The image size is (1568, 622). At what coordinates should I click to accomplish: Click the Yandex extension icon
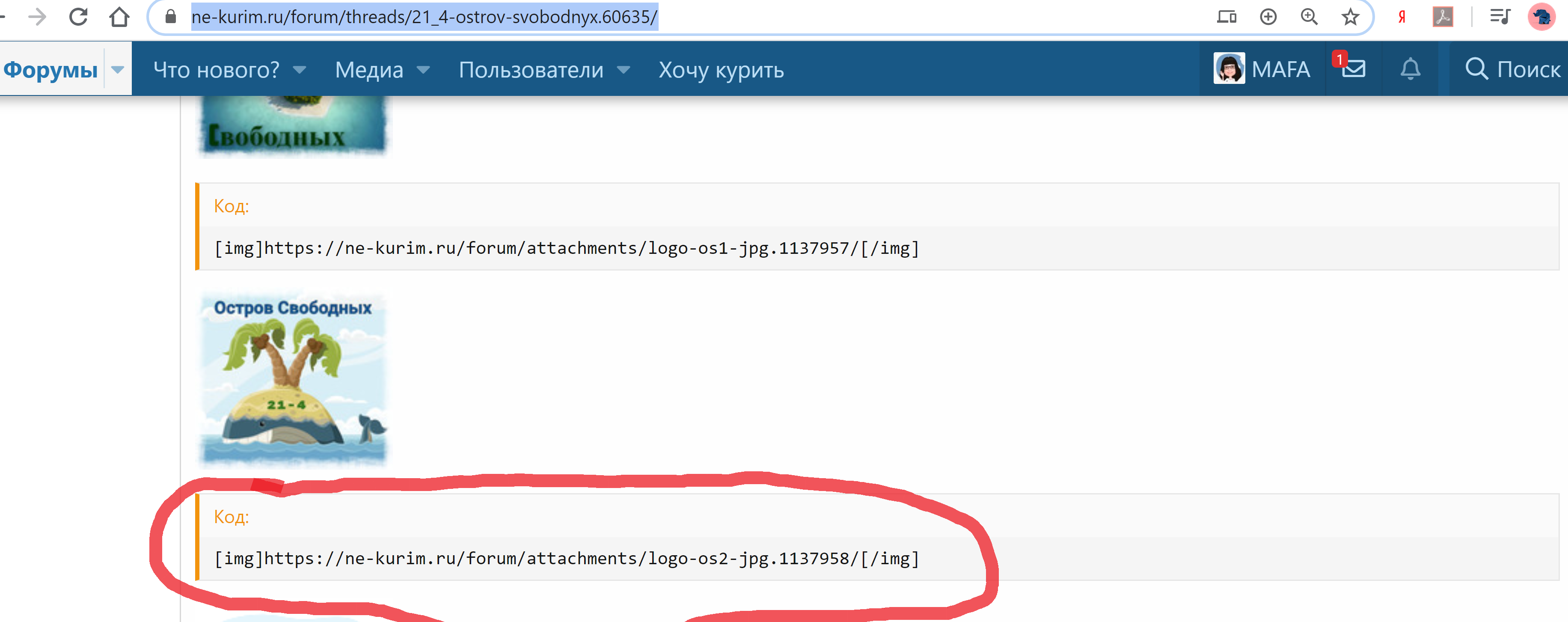pos(1401,16)
